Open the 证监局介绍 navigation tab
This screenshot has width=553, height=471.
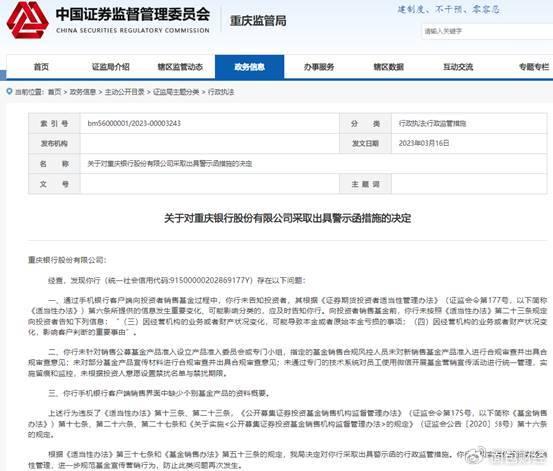111,67
